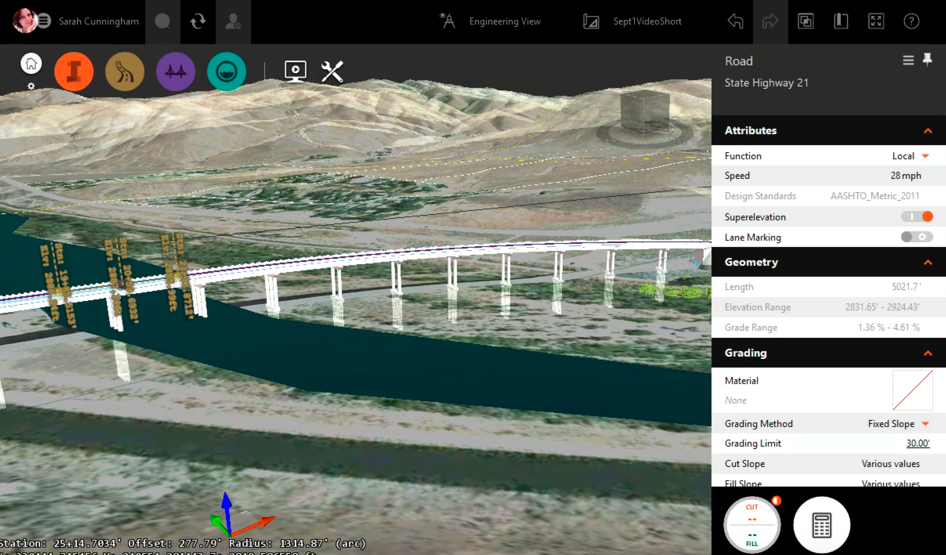Image resolution: width=946 pixels, height=555 pixels.
Task: Pin the Road panel
Action: (x=927, y=60)
